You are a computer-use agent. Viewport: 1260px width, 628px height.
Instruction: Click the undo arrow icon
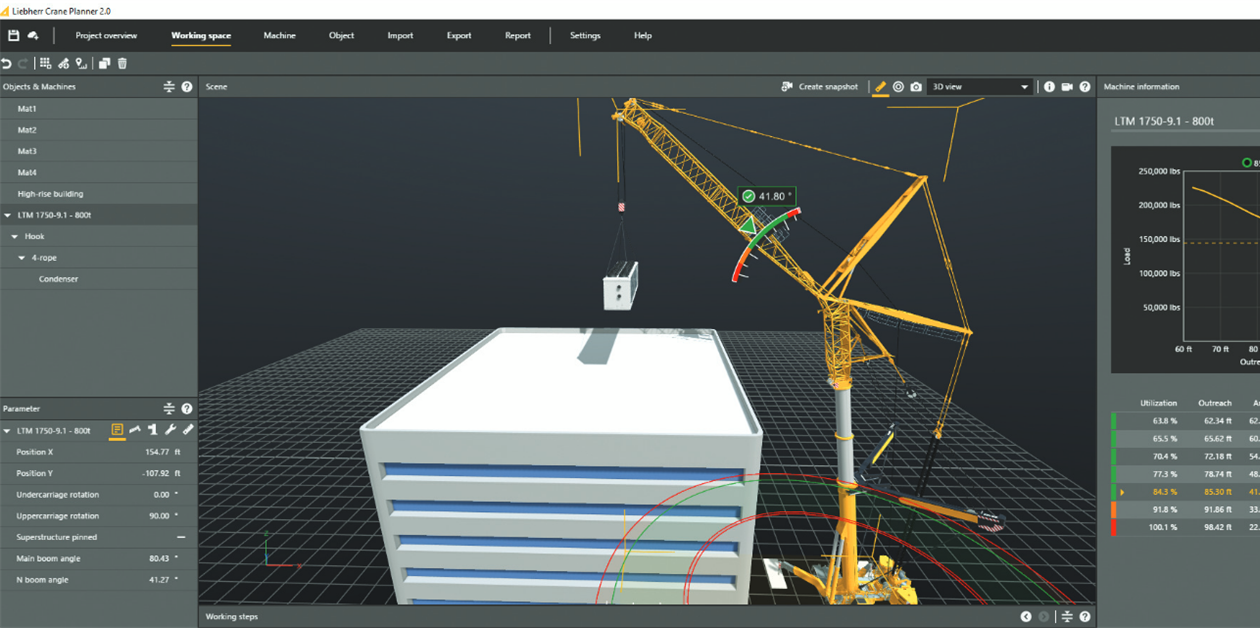[7, 64]
